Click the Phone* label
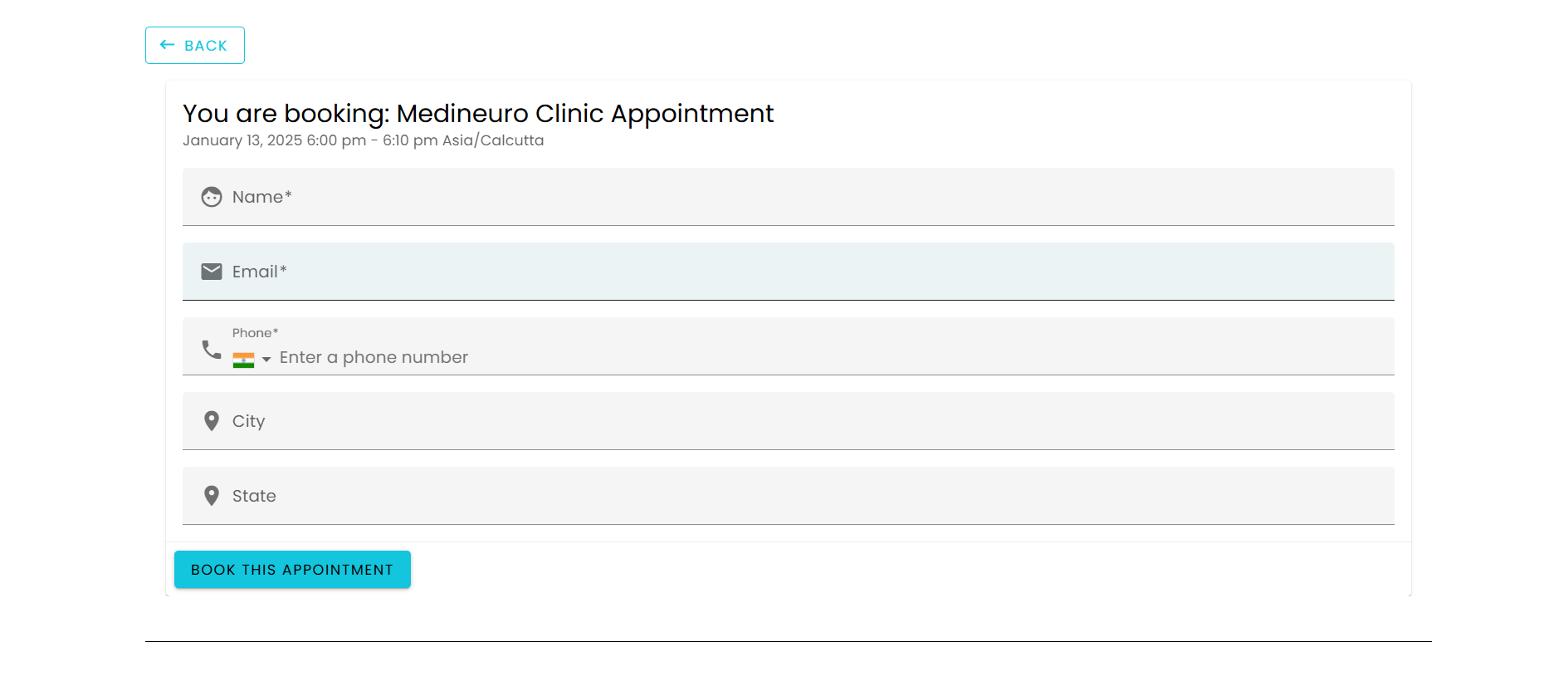Viewport: 1568px width, 691px height. pos(255,333)
